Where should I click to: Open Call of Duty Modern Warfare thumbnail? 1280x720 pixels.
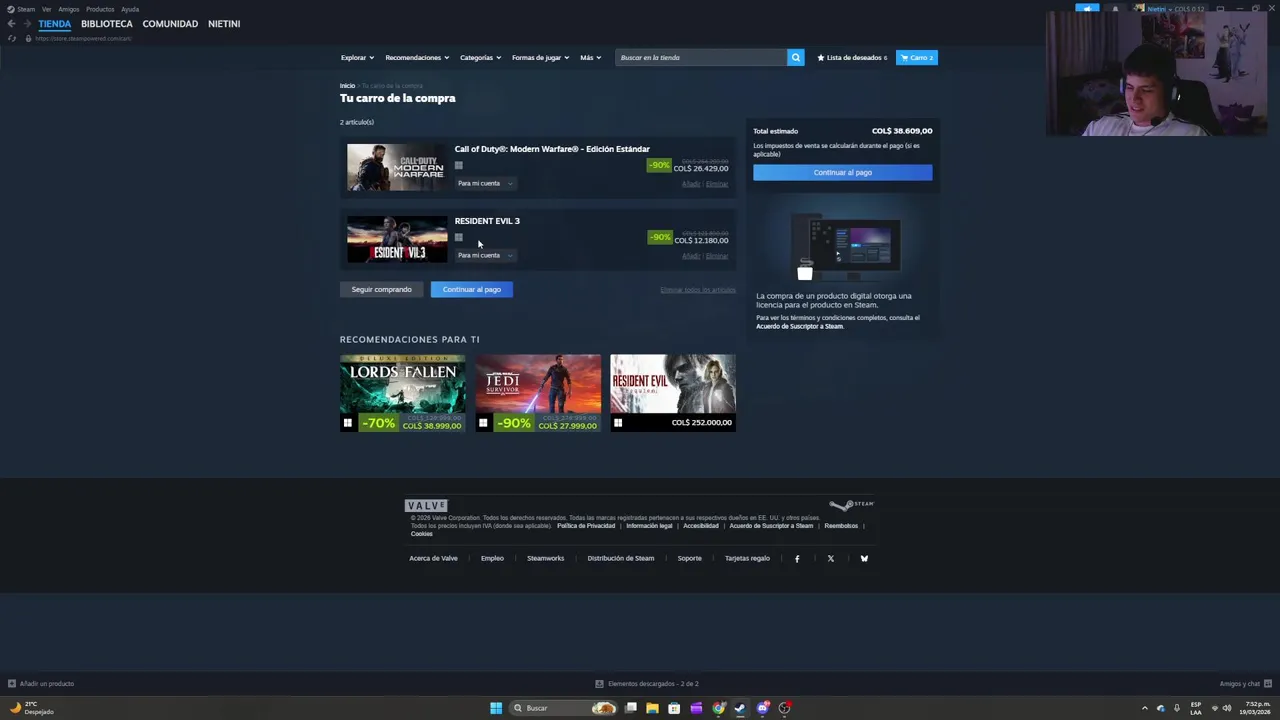coord(397,168)
